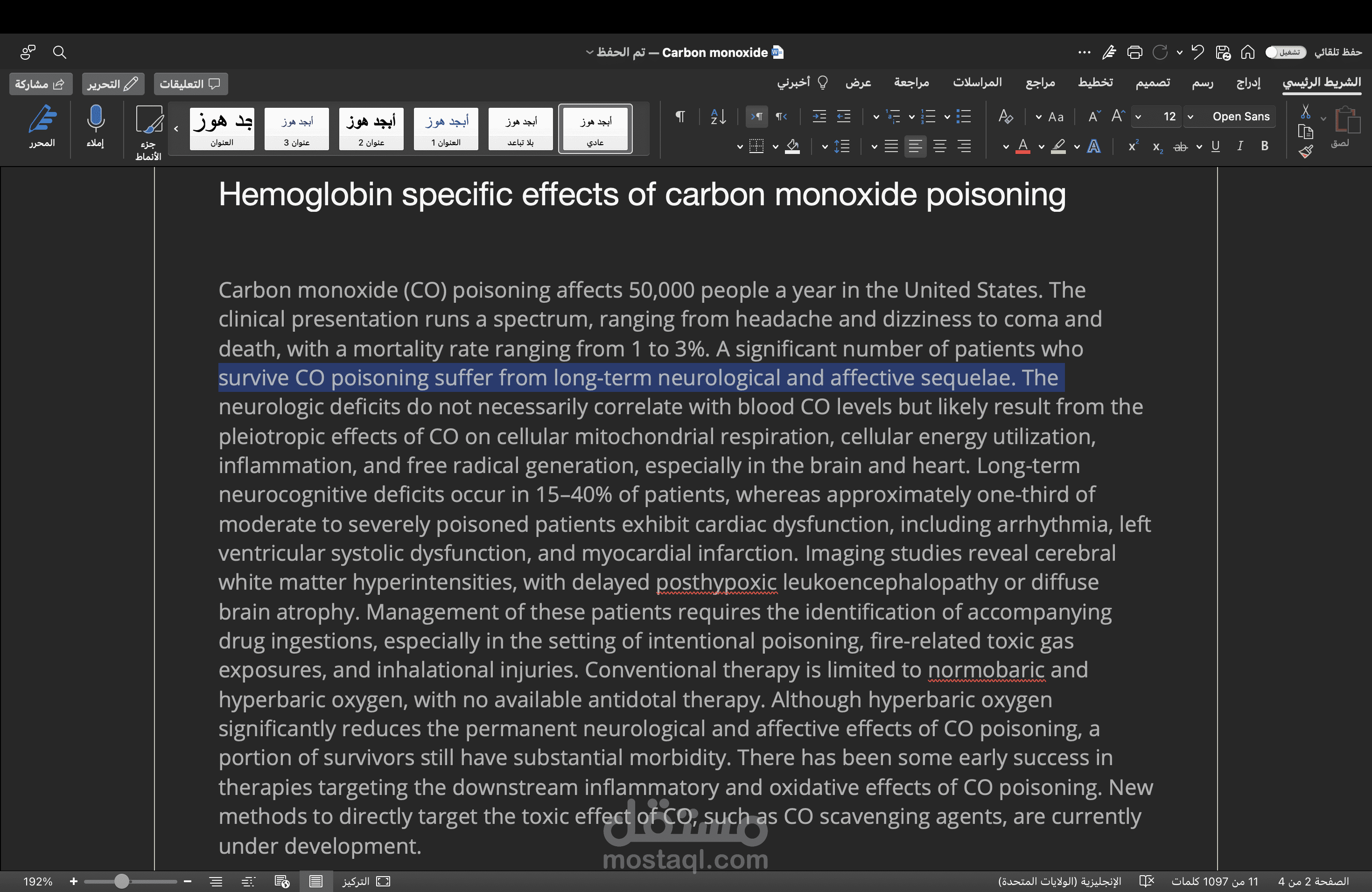1372x892 pixels.
Task: Apply font color with the red A
Action: tap(1022, 146)
